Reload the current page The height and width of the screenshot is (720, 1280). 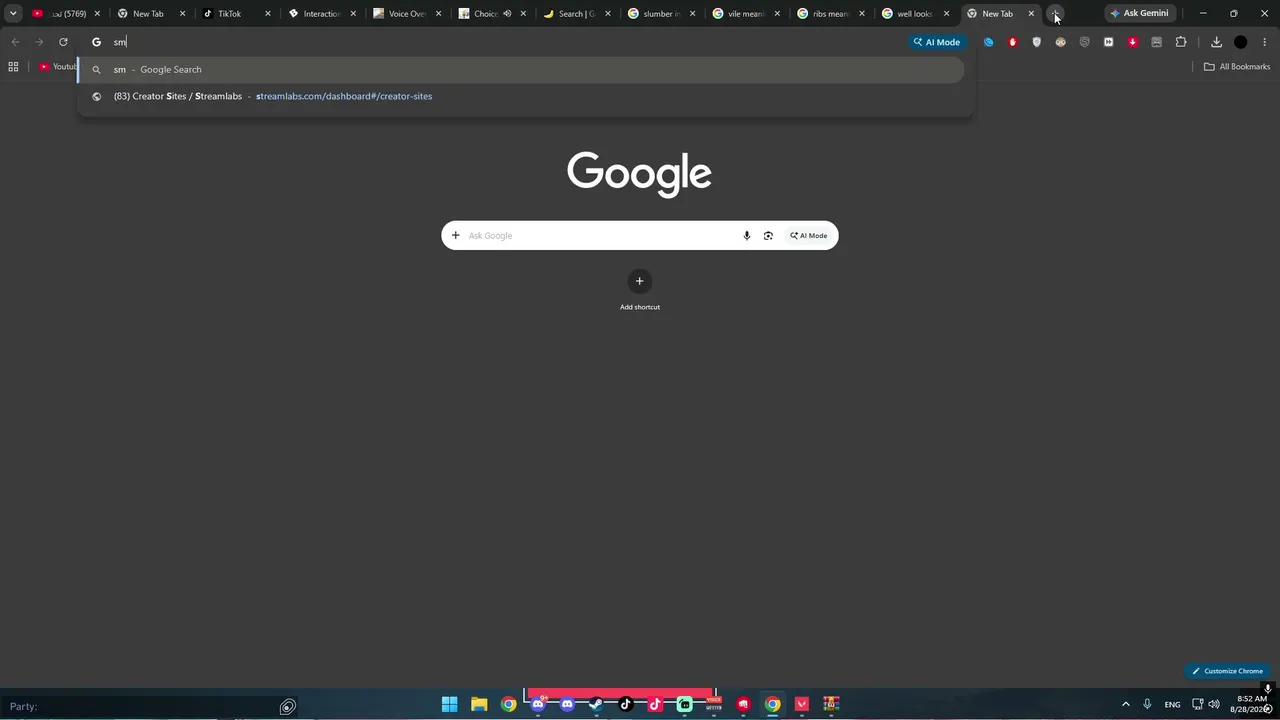click(63, 42)
